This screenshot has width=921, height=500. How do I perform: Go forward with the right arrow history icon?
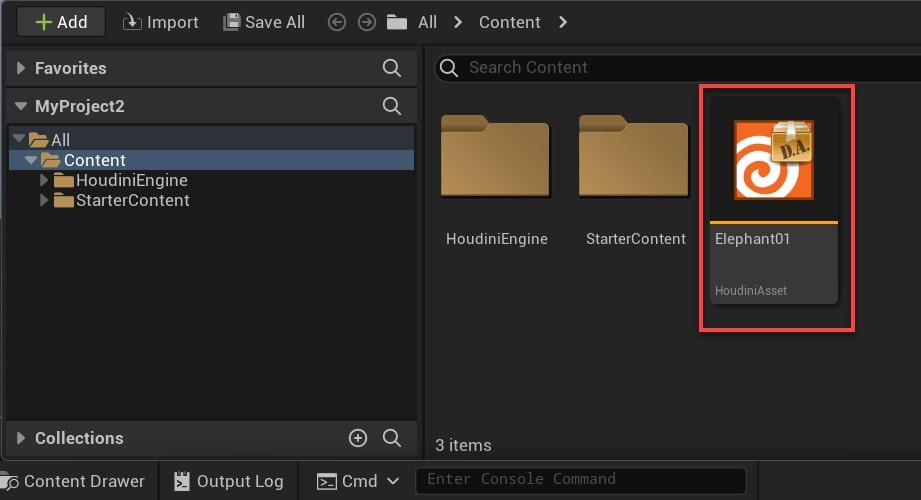point(367,22)
